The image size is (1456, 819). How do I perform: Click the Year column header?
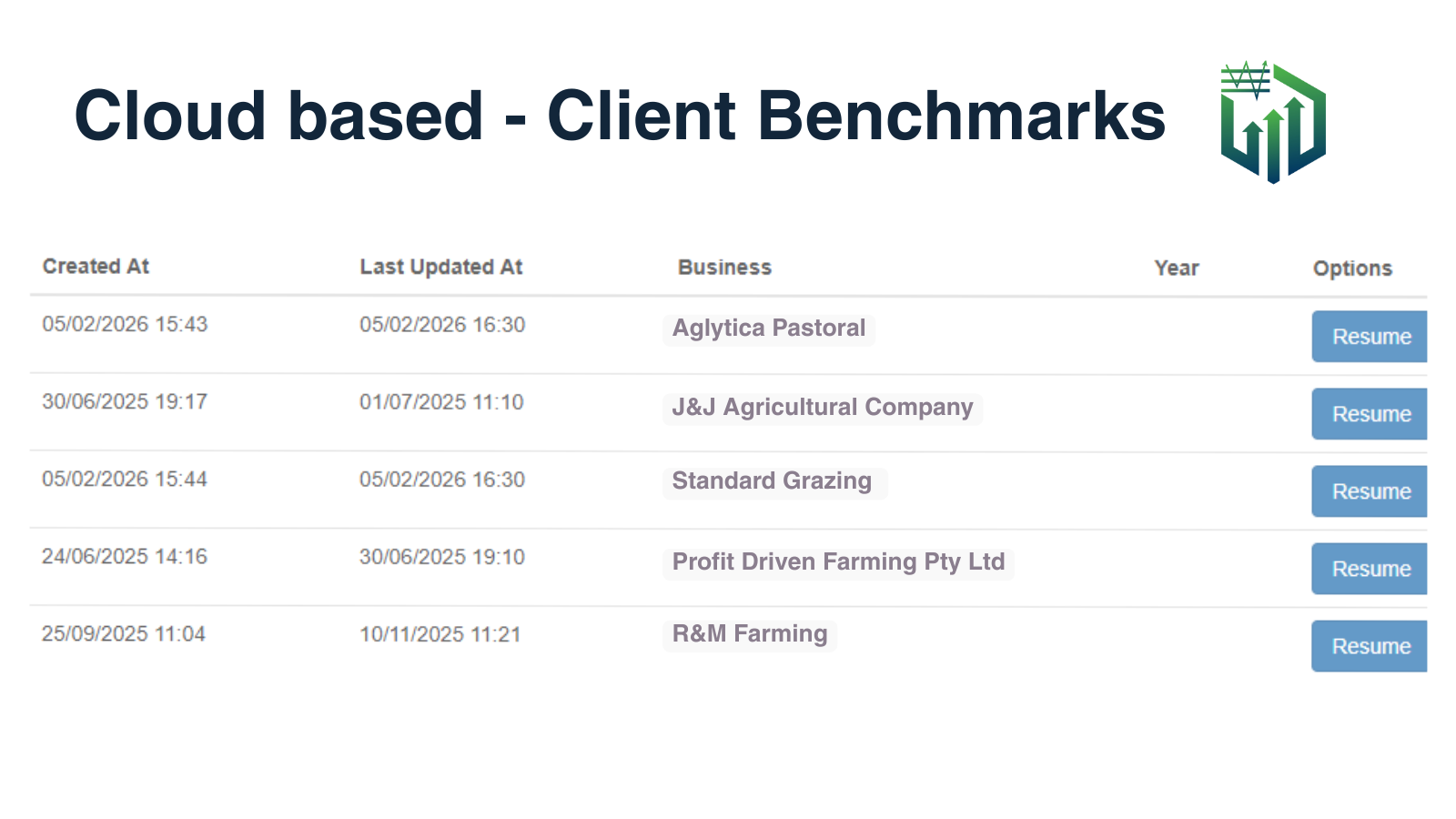pos(1177,268)
